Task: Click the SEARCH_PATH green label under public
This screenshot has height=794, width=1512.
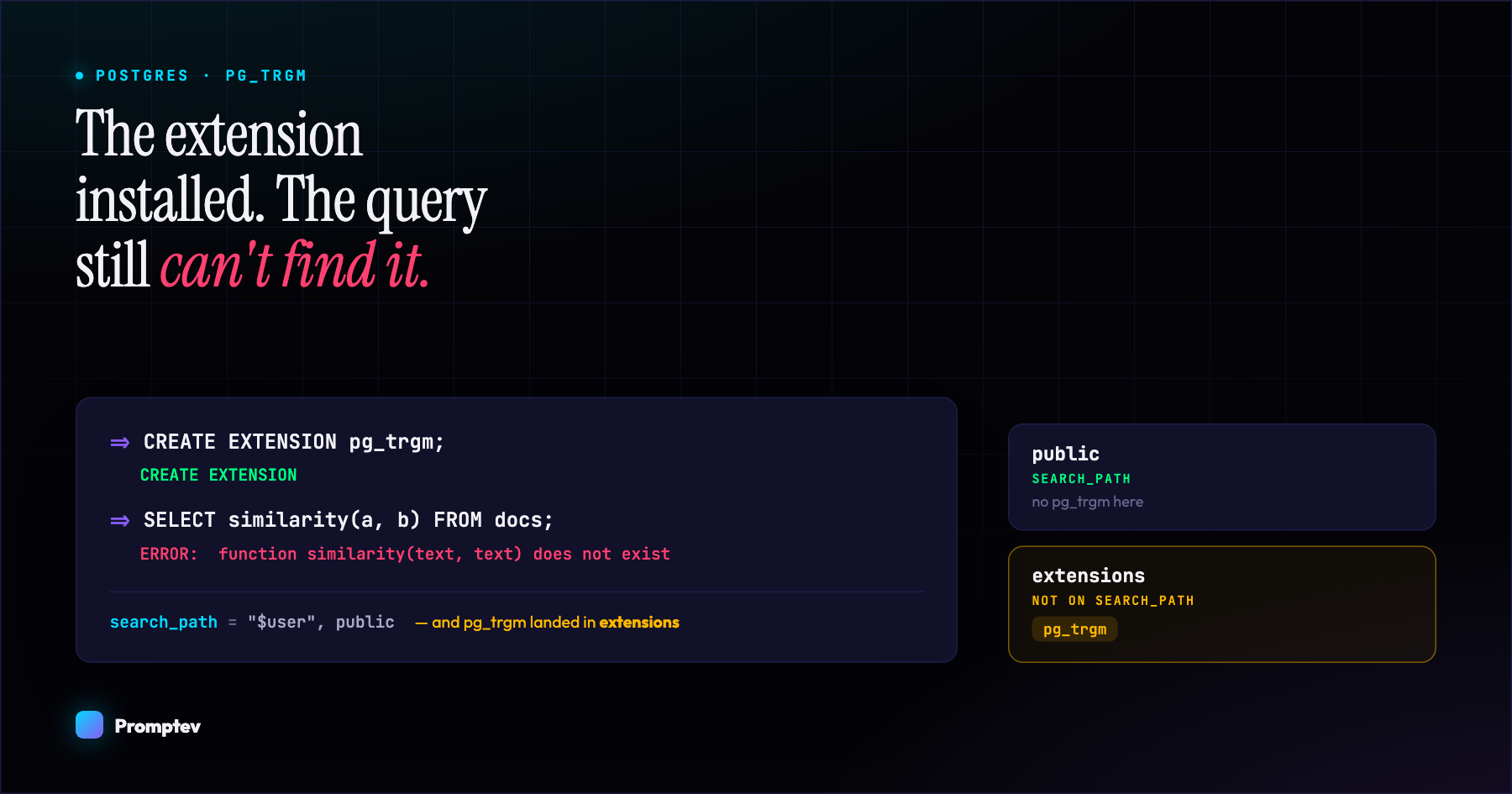Action: [x=1081, y=479]
